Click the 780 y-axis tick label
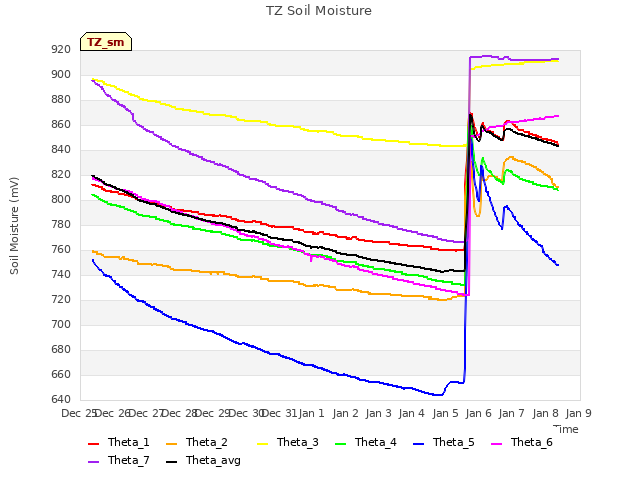Image resolution: width=640 pixels, height=480 pixels. coord(61,224)
